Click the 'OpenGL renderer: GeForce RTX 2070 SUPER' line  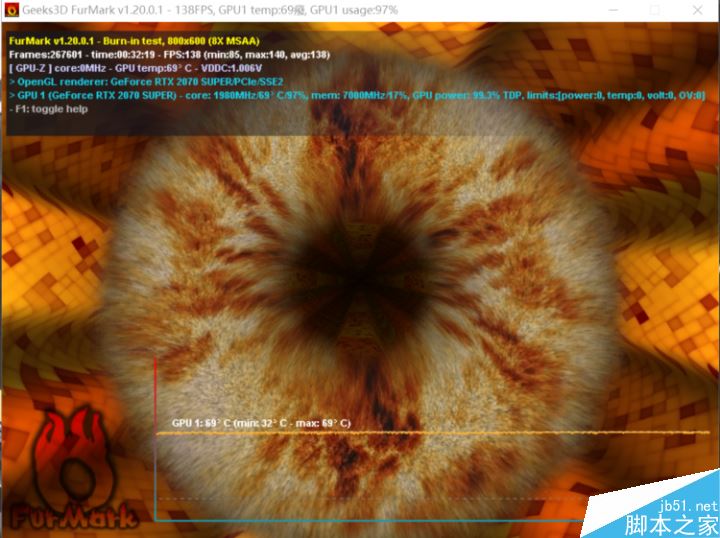coord(146,82)
